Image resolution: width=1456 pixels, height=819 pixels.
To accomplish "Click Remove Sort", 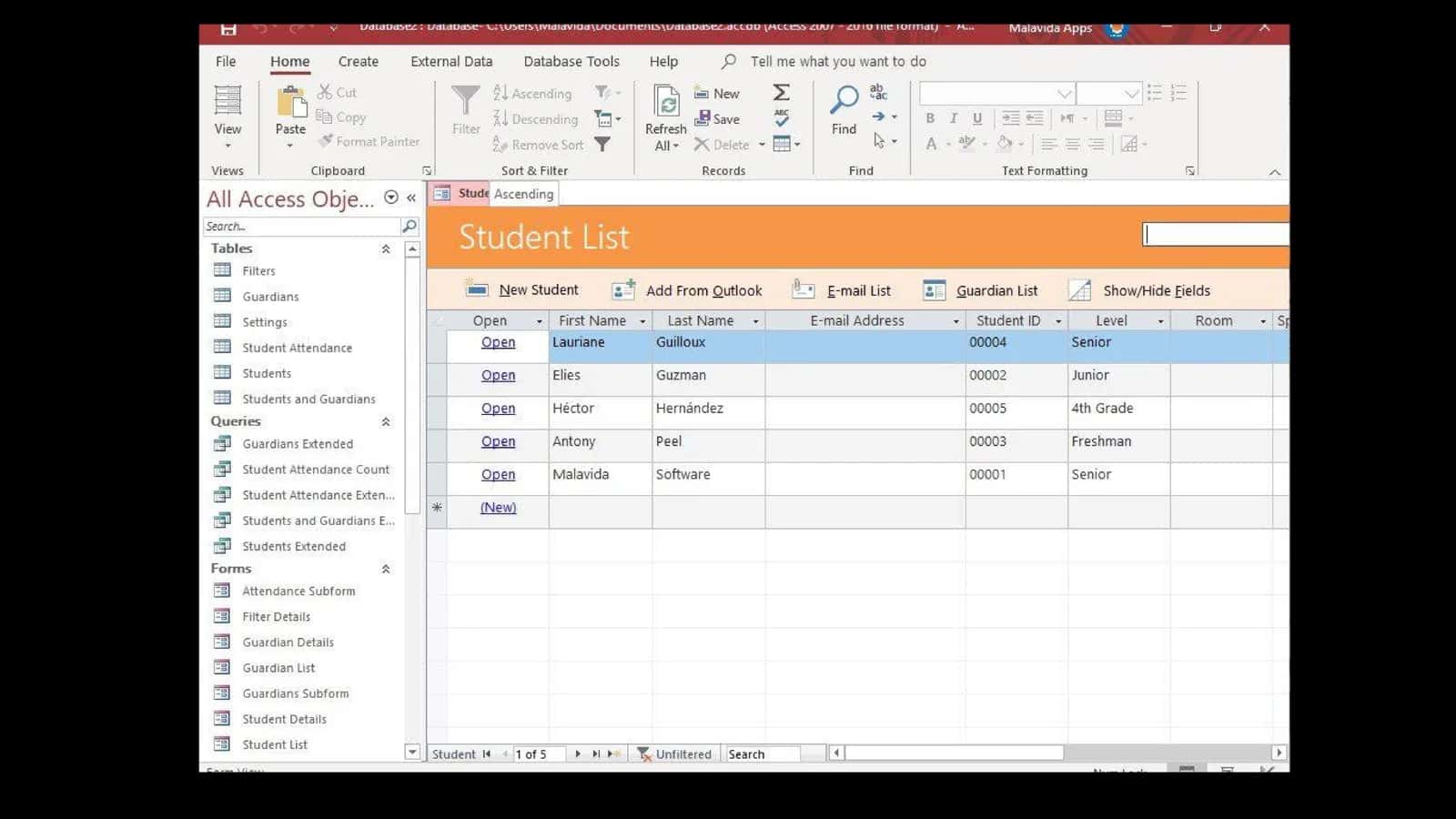I will click(538, 145).
